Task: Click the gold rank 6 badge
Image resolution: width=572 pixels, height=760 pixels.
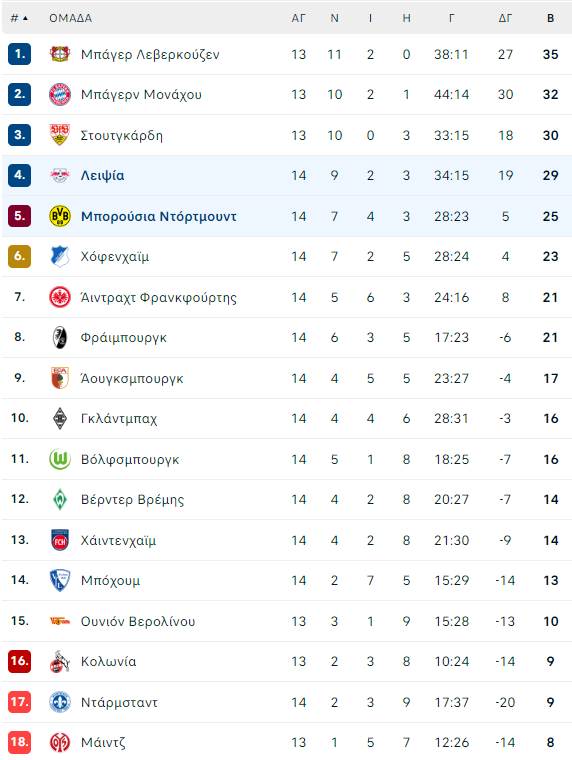Action: tap(19, 256)
